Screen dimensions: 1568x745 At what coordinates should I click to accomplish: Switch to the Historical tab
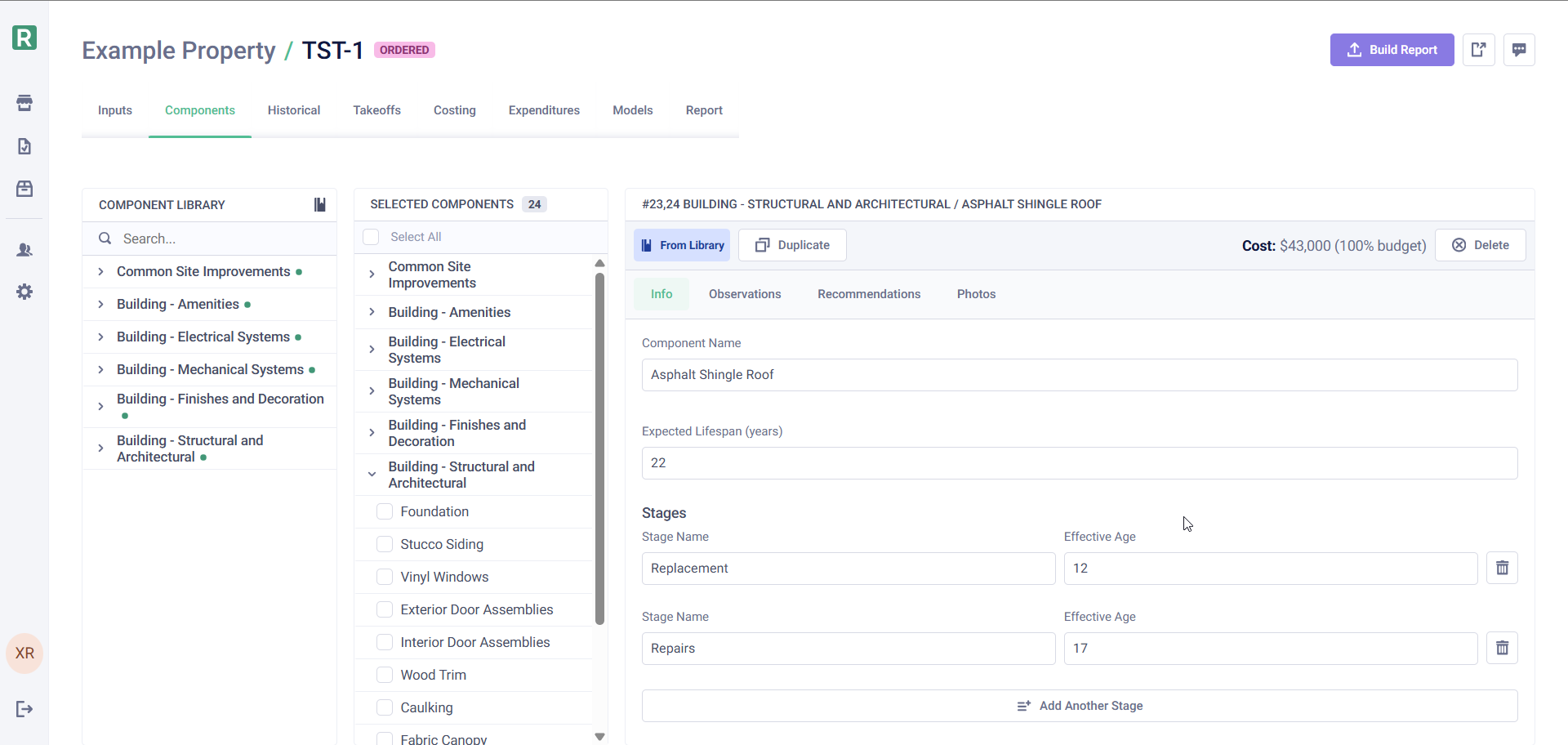[294, 110]
